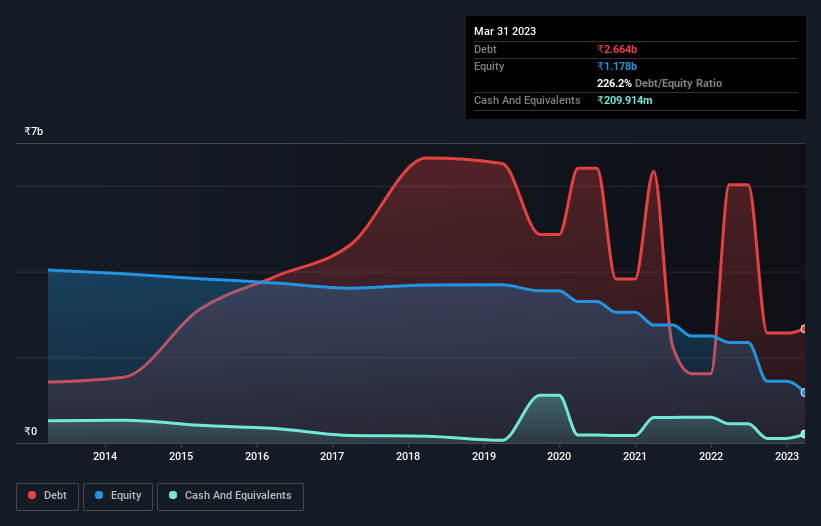
Task: Click the 2023 x-axis label
Action: pyautogui.click(x=786, y=456)
